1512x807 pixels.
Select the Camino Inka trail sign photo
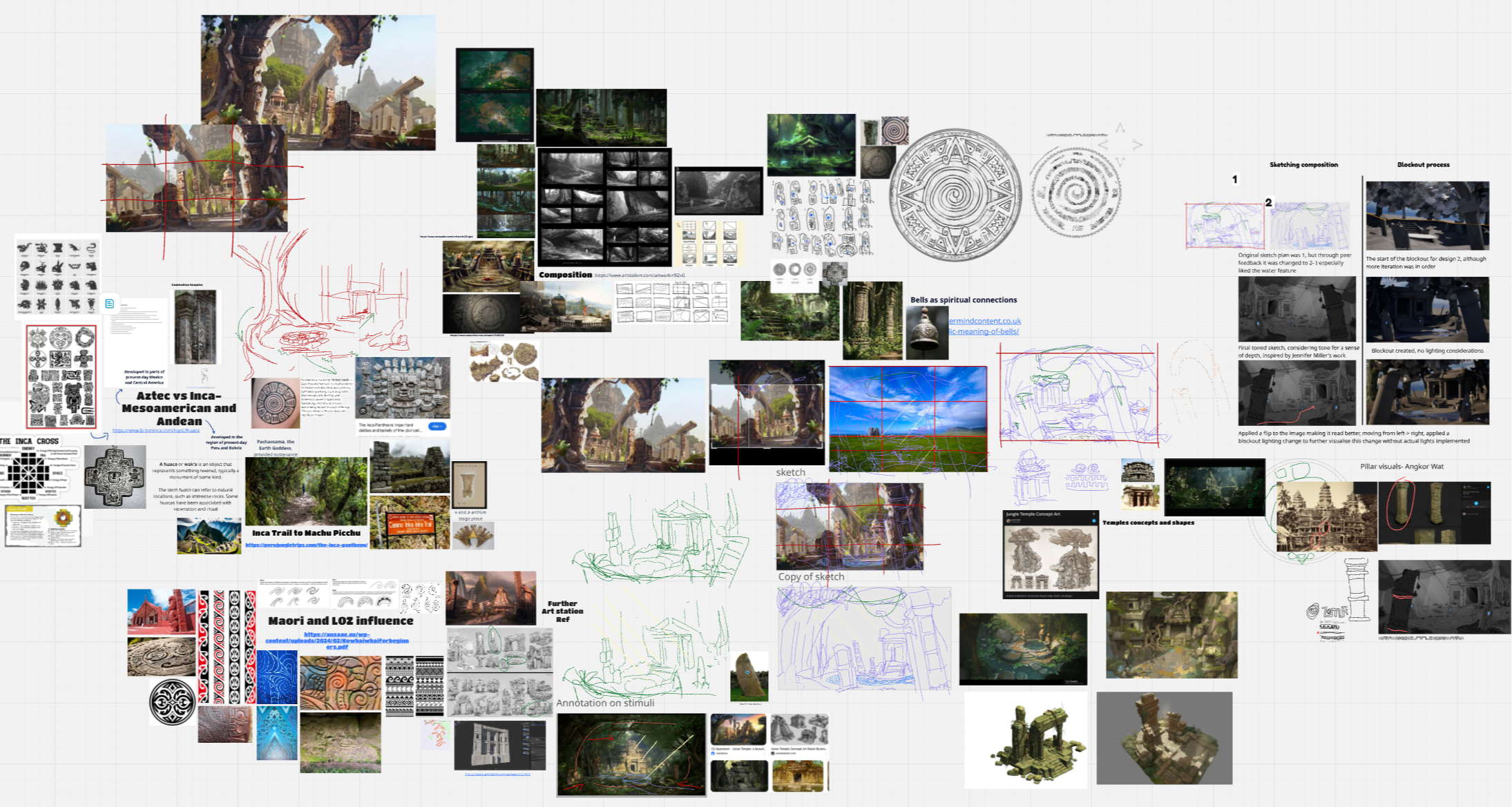coord(410,523)
